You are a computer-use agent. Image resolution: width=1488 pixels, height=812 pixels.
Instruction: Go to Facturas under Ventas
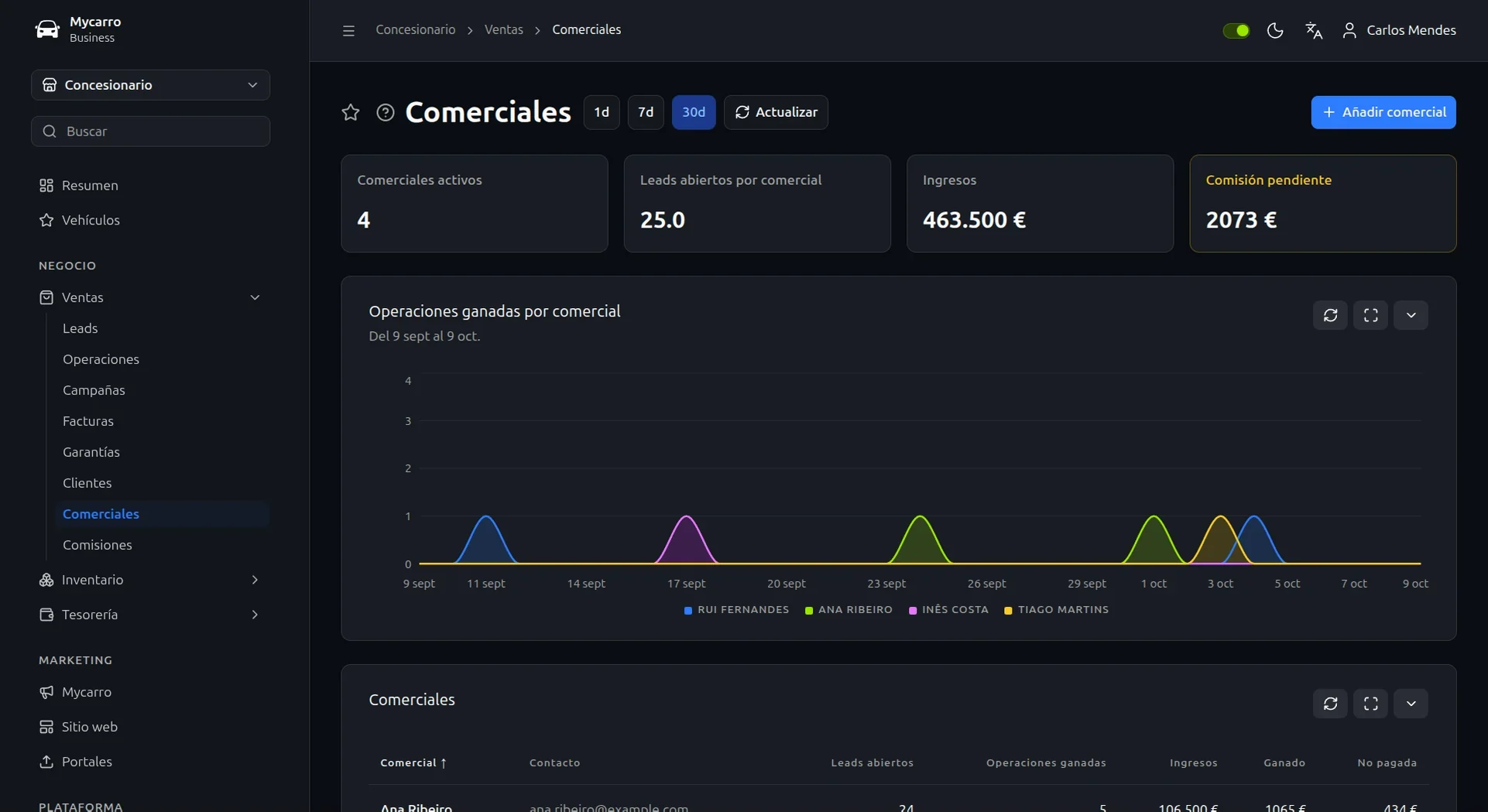162,421
